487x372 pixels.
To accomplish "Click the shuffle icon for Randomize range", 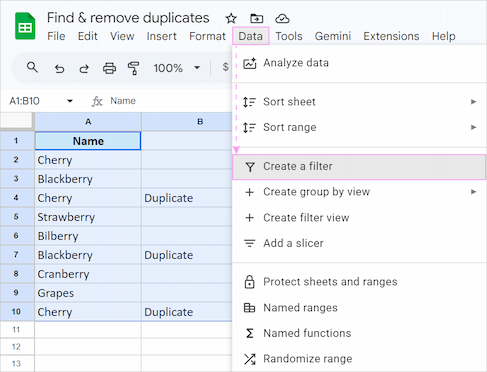I will [250, 359].
